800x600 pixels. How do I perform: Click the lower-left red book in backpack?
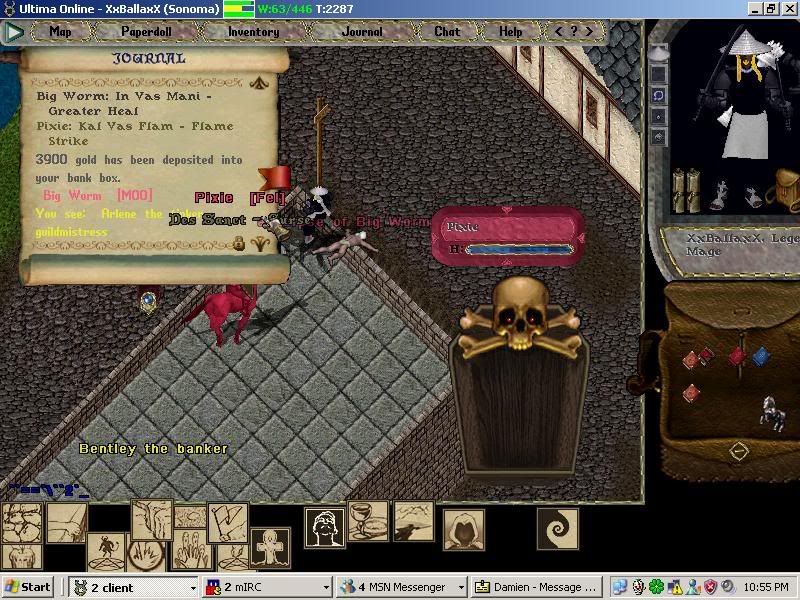[691, 393]
